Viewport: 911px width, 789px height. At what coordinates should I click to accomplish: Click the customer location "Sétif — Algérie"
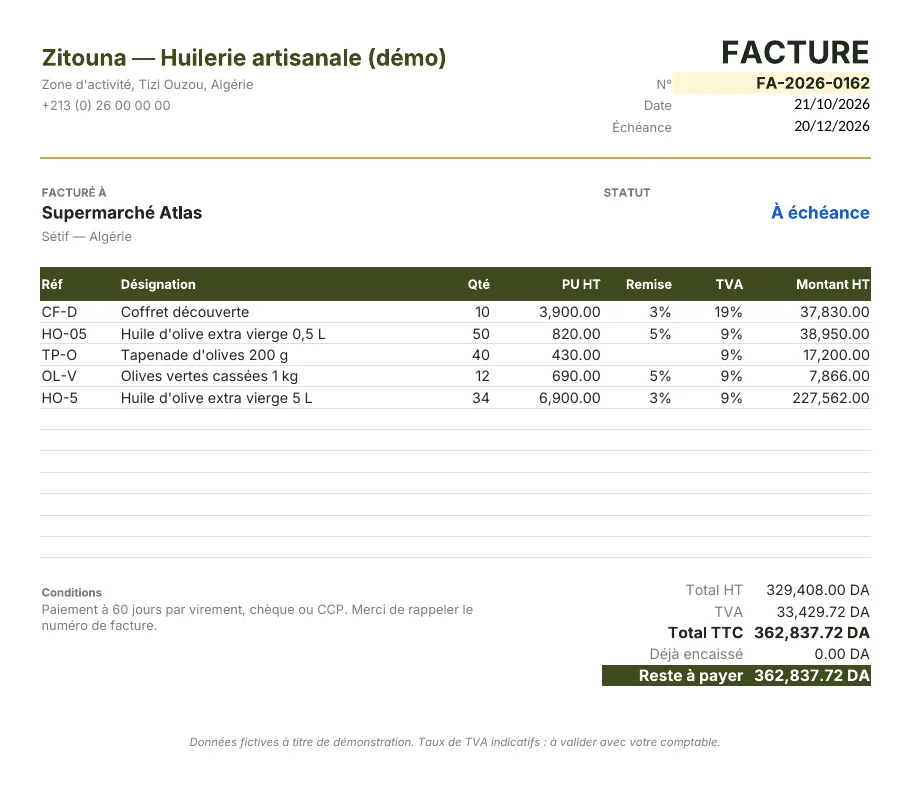point(87,236)
